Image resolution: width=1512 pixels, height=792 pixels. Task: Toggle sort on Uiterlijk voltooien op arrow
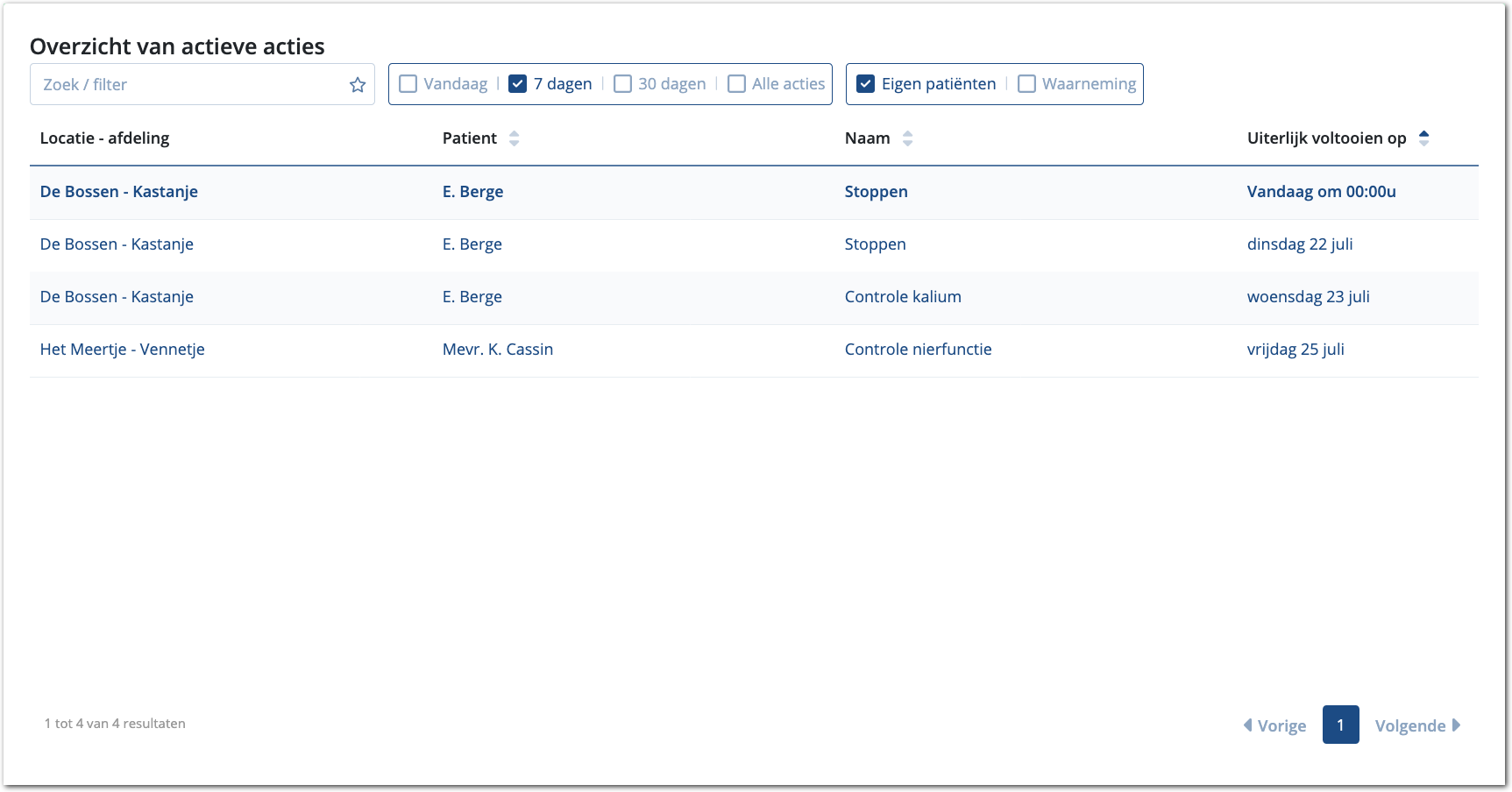click(x=1423, y=138)
